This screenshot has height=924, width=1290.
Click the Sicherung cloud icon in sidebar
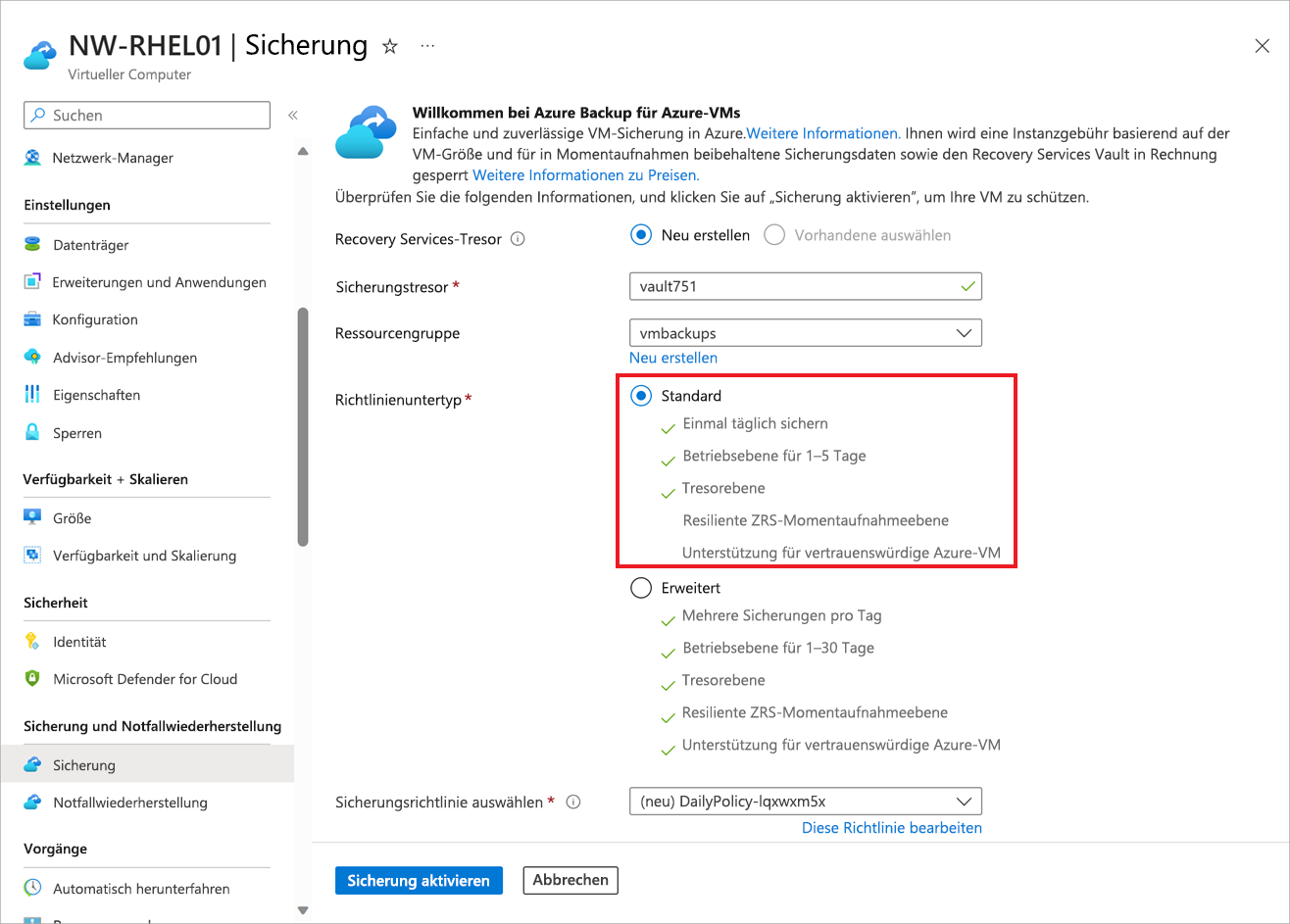[x=32, y=765]
